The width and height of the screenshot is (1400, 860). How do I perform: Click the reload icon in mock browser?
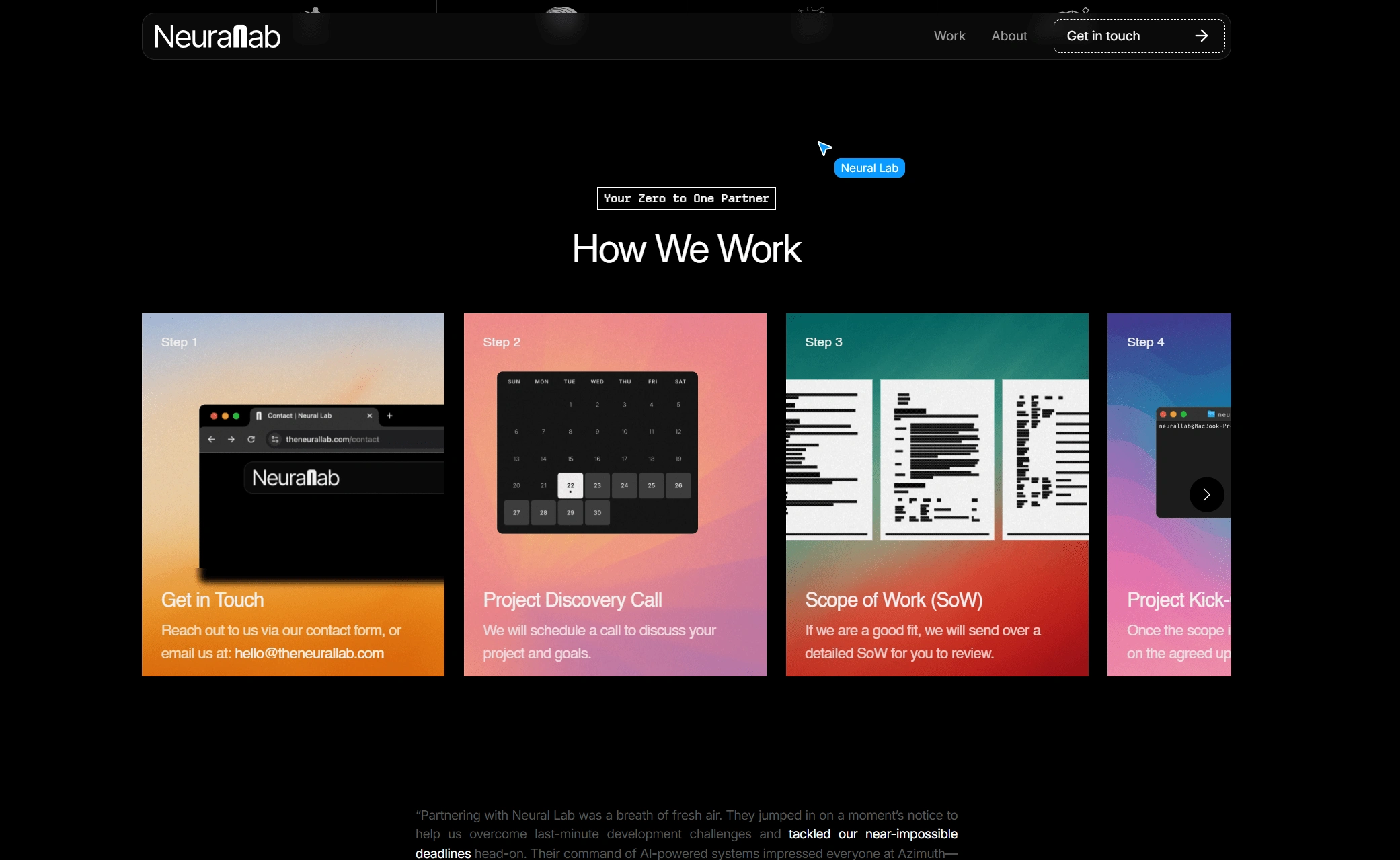coord(251,440)
